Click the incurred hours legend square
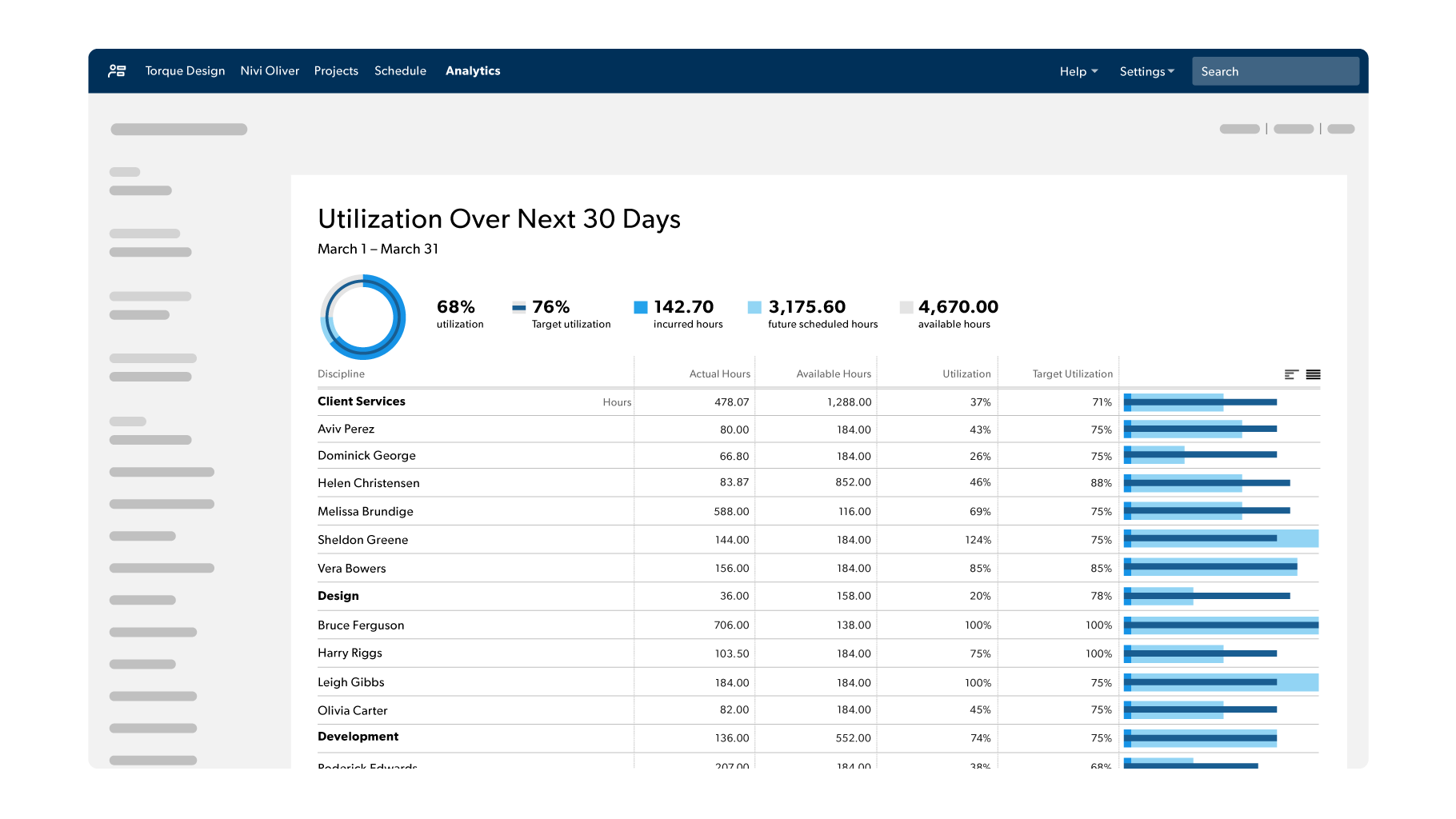 click(x=640, y=306)
